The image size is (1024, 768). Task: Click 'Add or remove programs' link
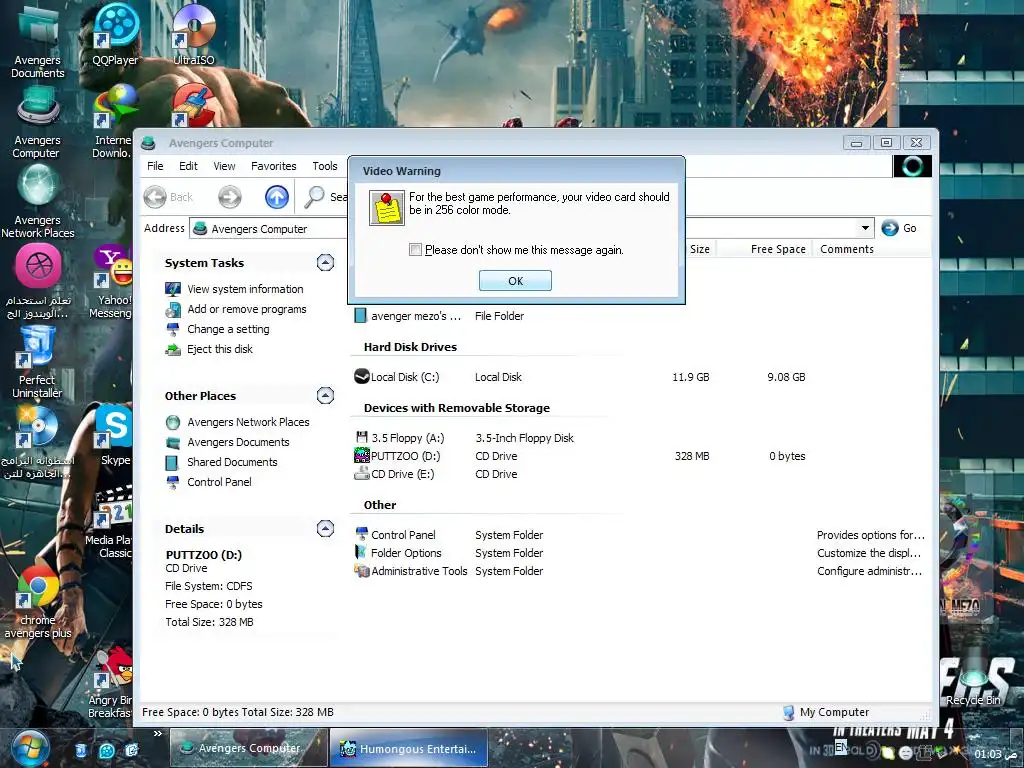(x=247, y=310)
